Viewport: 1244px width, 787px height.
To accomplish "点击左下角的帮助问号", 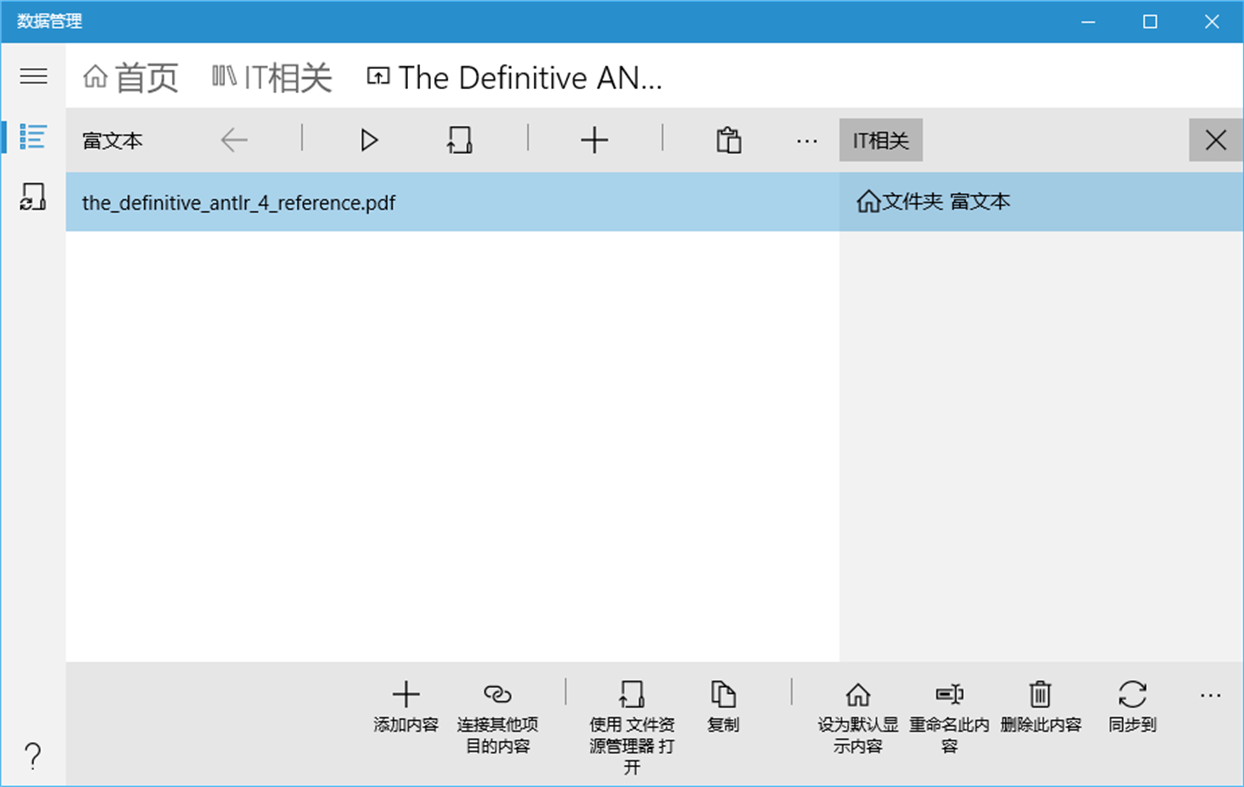I will pyautogui.click(x=33, y=758).
